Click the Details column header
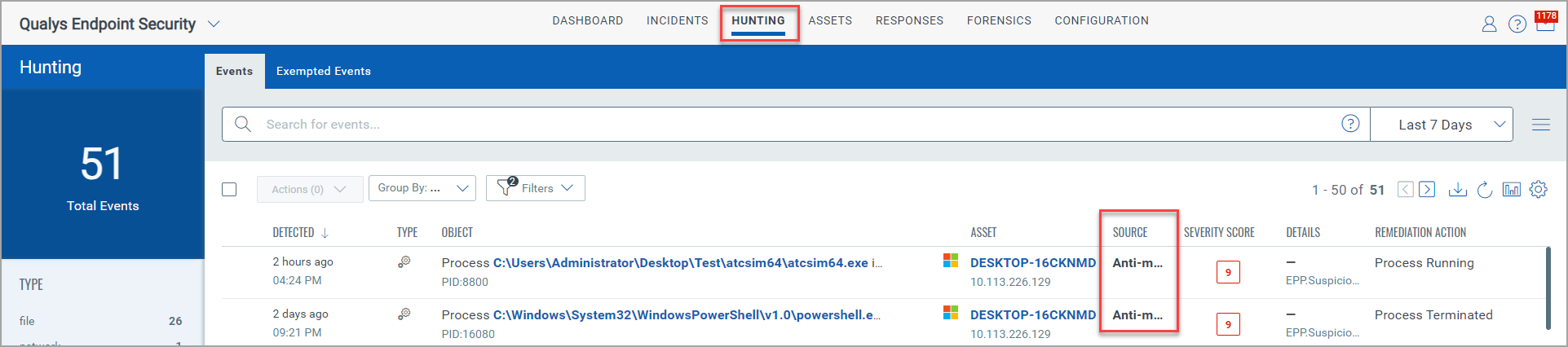 [1303, 232]
